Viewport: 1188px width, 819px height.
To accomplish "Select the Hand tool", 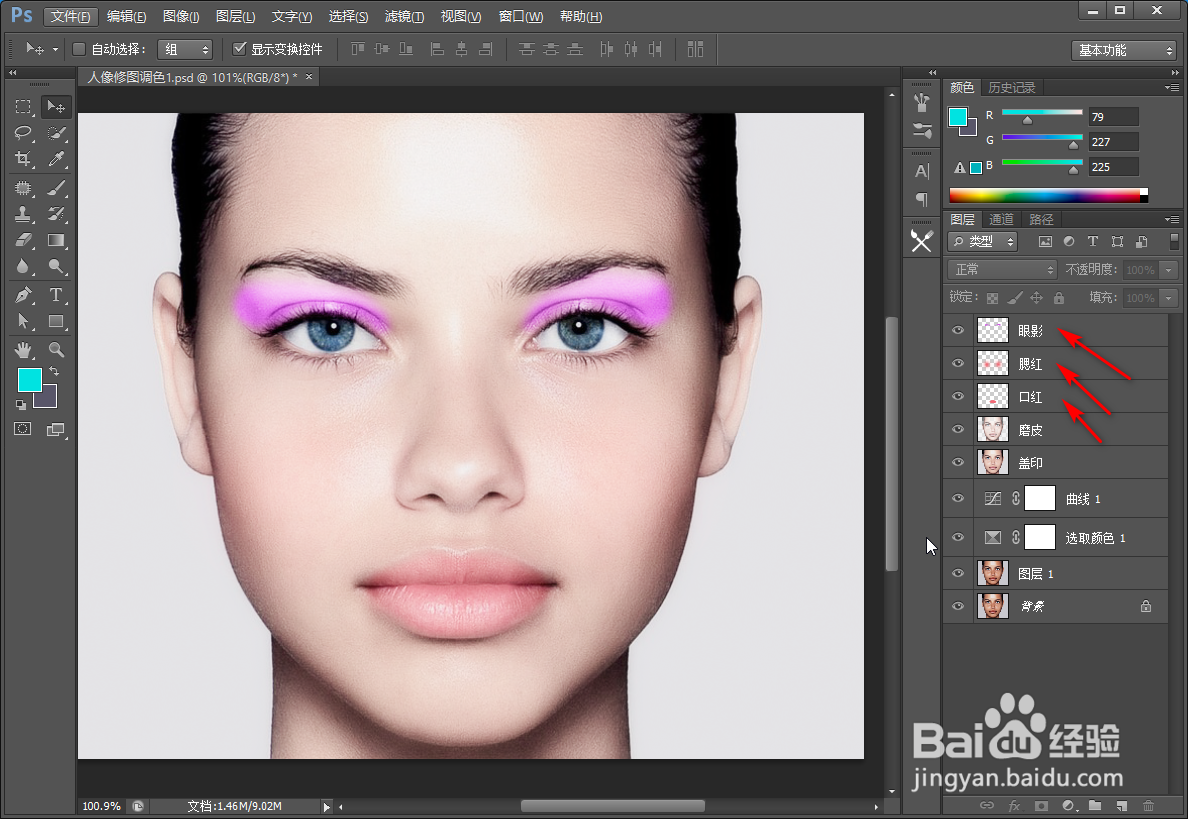I will pos(23,350).
